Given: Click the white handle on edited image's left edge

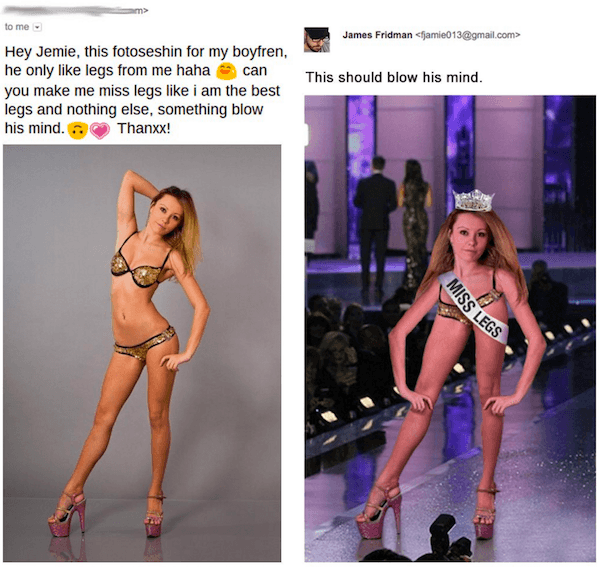Looking at the screenshot, I should [x=306, y=135].
